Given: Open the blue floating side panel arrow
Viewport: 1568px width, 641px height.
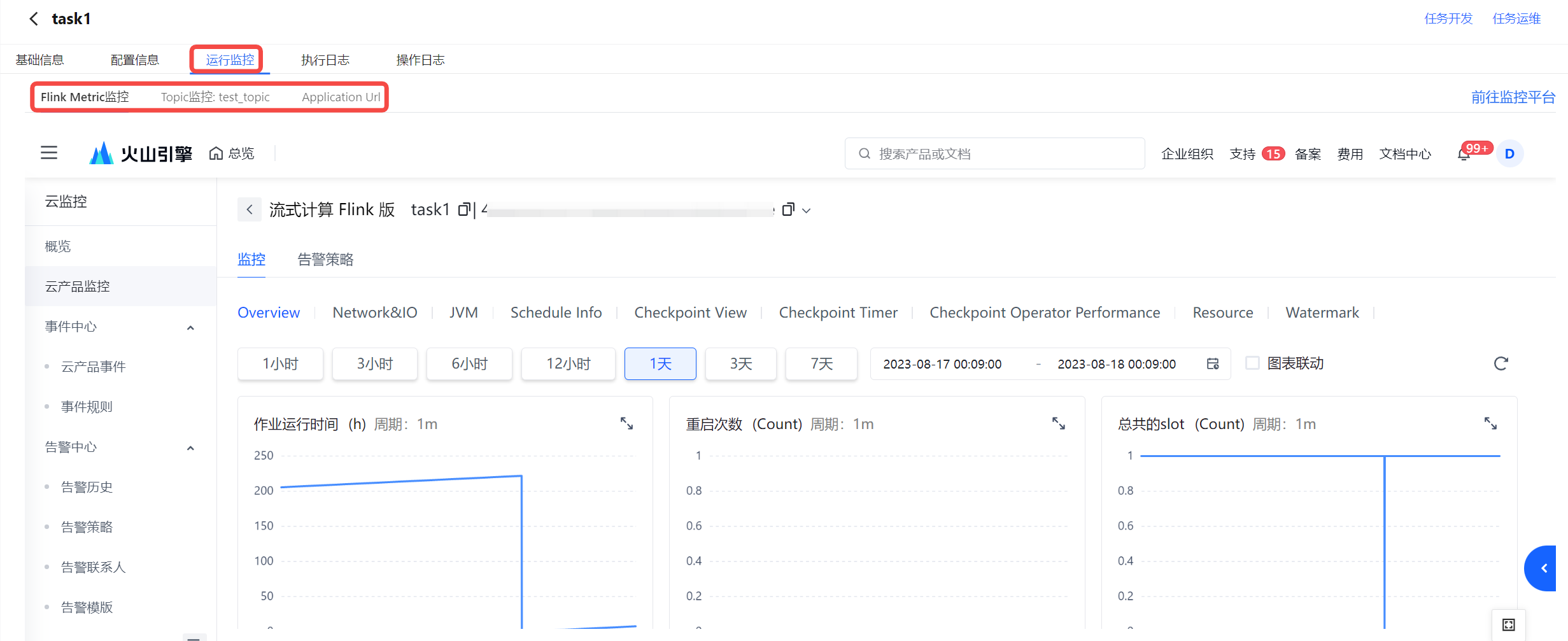Looking at the screenshot, I should point(1542,568).
